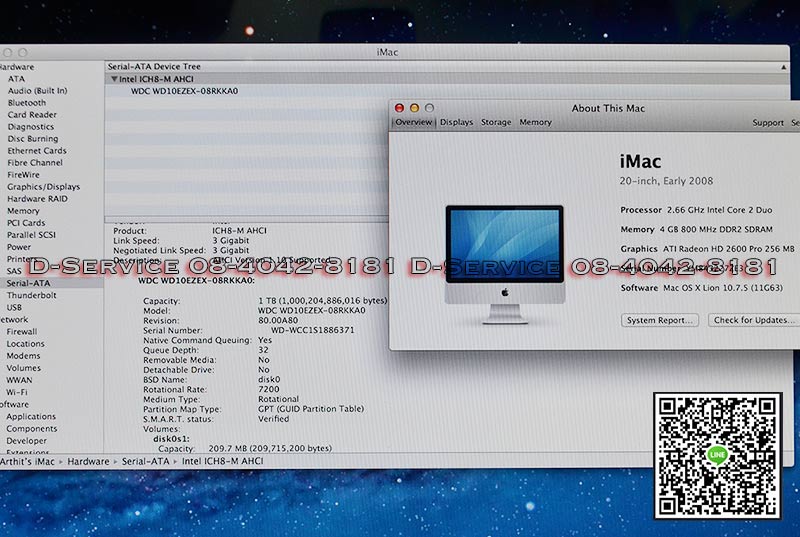
Task: Select Volumes in the sidebar
Action: 23,368
